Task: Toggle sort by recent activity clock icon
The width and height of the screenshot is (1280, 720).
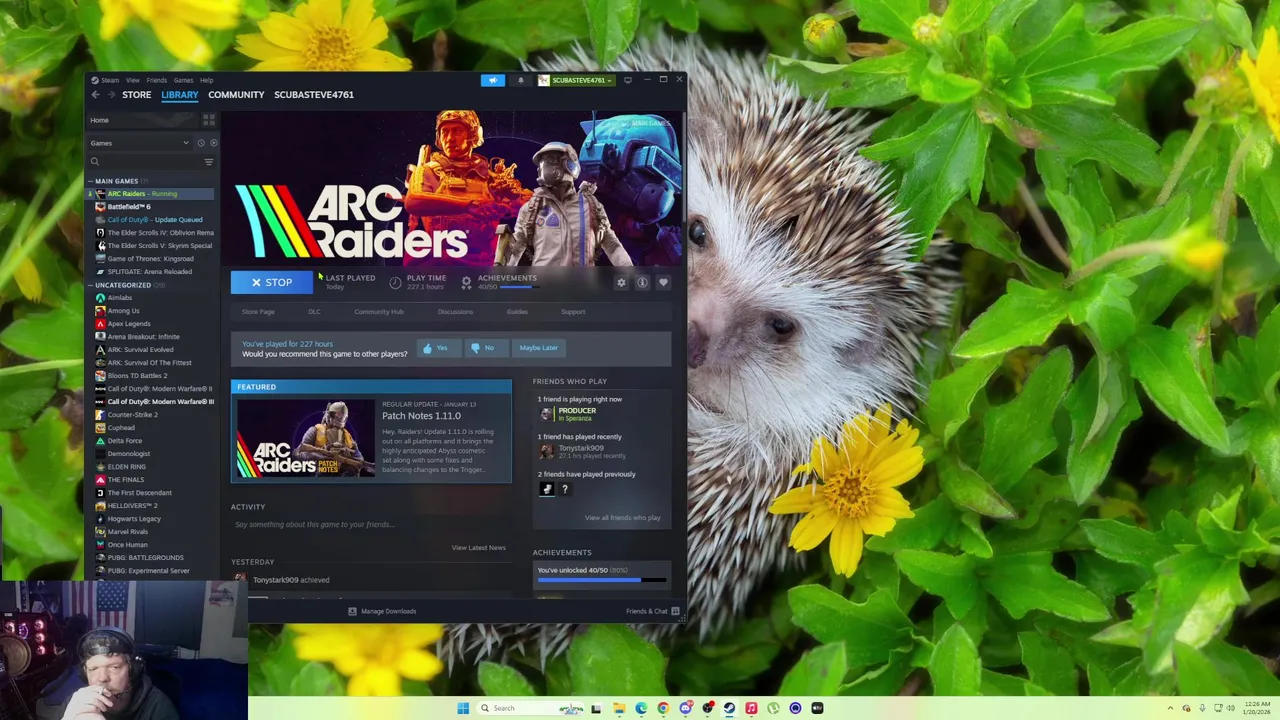Action: tap(201, 143)
